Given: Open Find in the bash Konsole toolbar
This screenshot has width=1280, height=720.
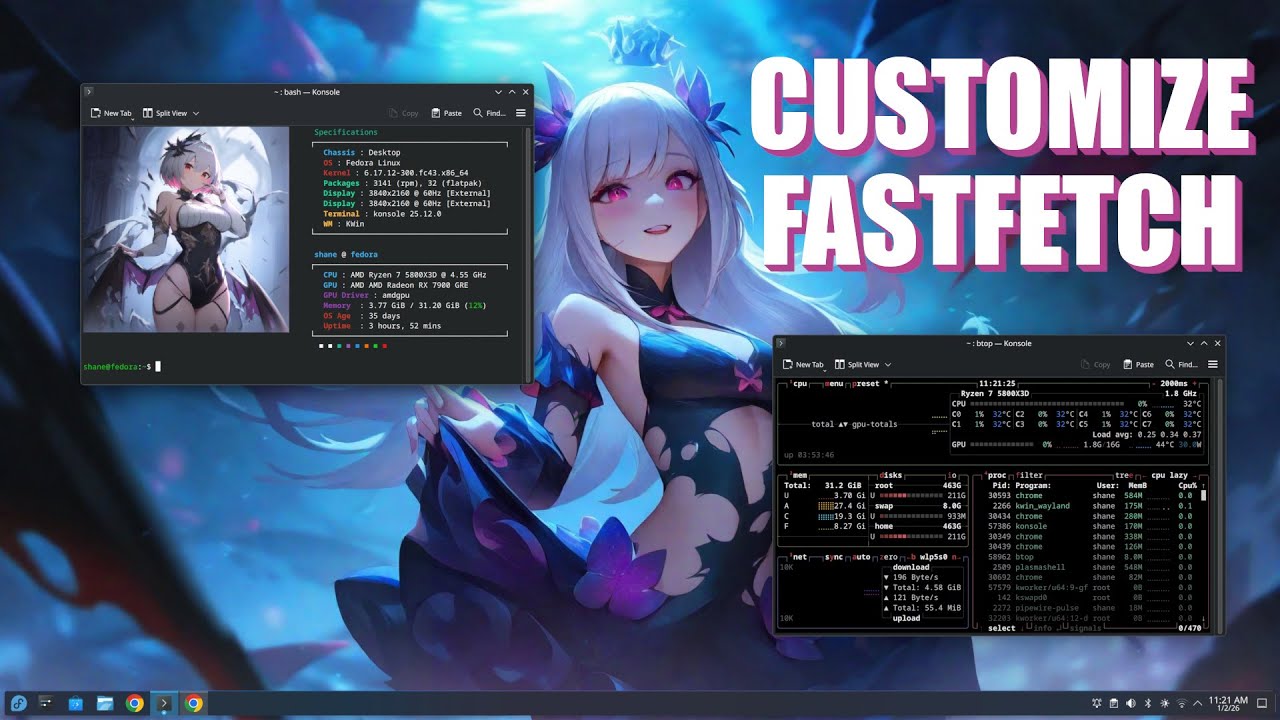Looking at the screenshot, I should pos(489,113).
